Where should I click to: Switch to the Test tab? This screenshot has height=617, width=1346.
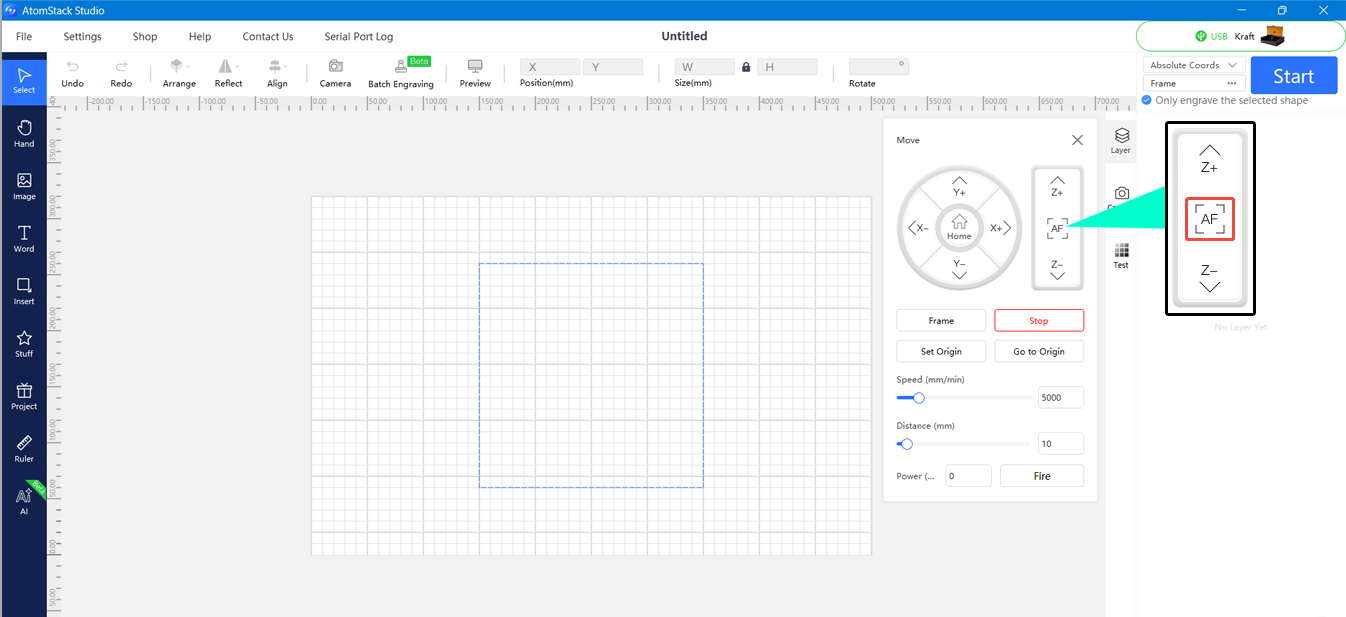(x=1121, y=256)
